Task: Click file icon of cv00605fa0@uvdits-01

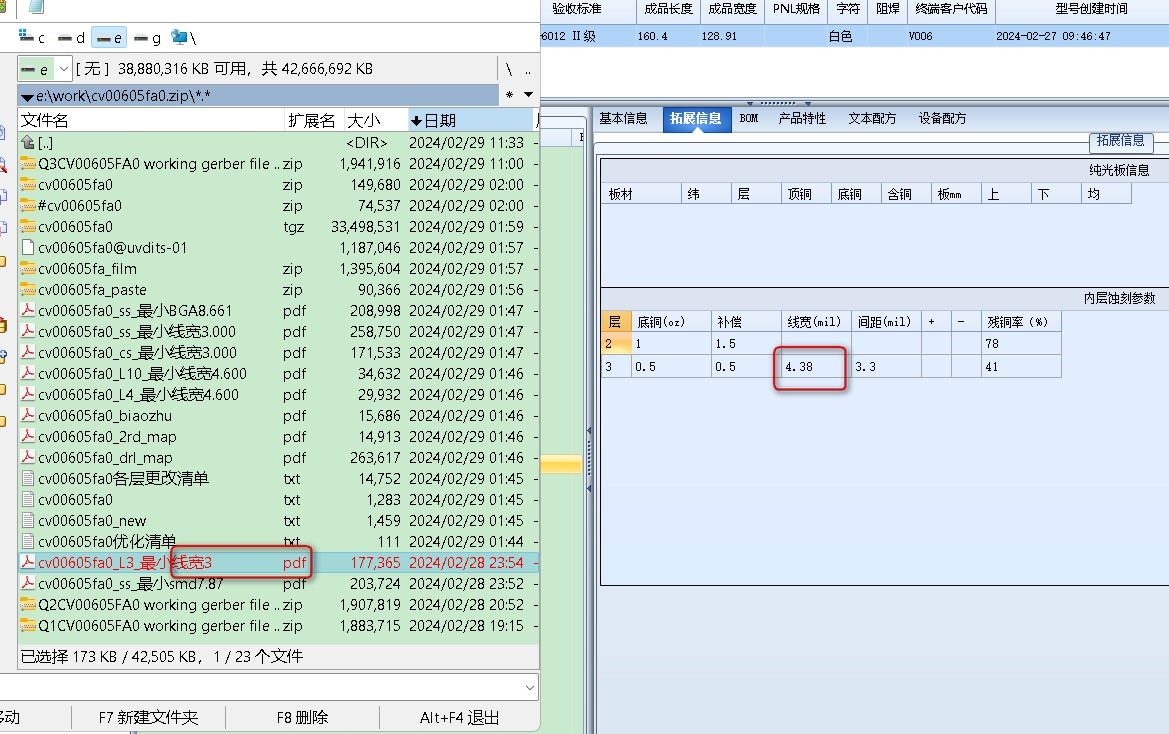Action: click(28, 247)
